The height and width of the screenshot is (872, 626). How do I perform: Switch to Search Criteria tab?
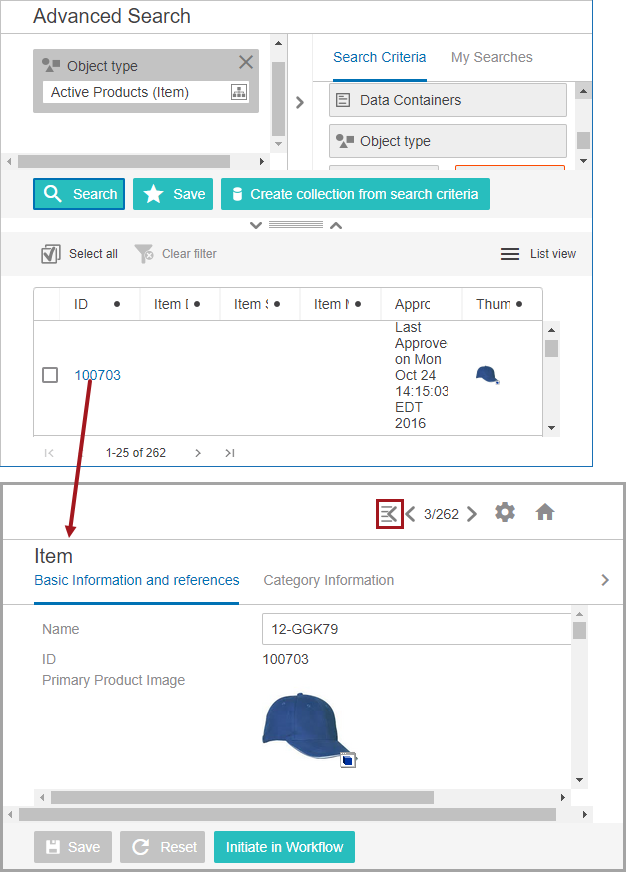tap(380, 57)
